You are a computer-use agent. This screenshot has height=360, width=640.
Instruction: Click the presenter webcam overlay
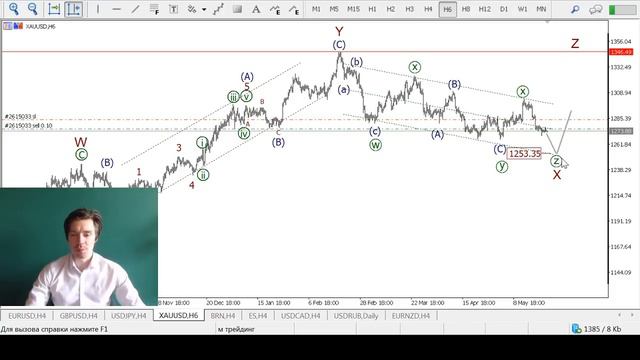79,247
